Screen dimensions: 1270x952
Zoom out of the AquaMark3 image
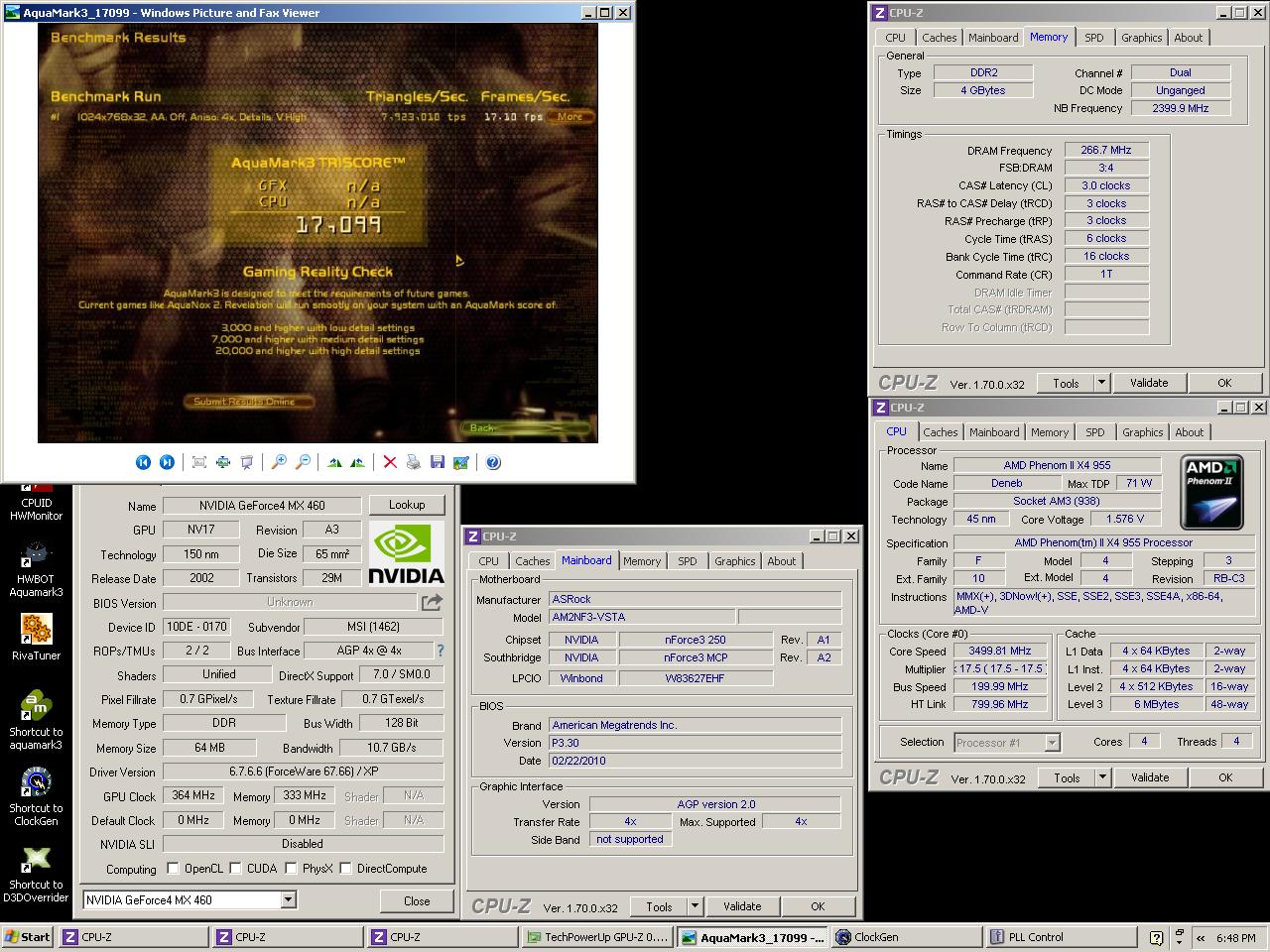[x=303, y=462]
